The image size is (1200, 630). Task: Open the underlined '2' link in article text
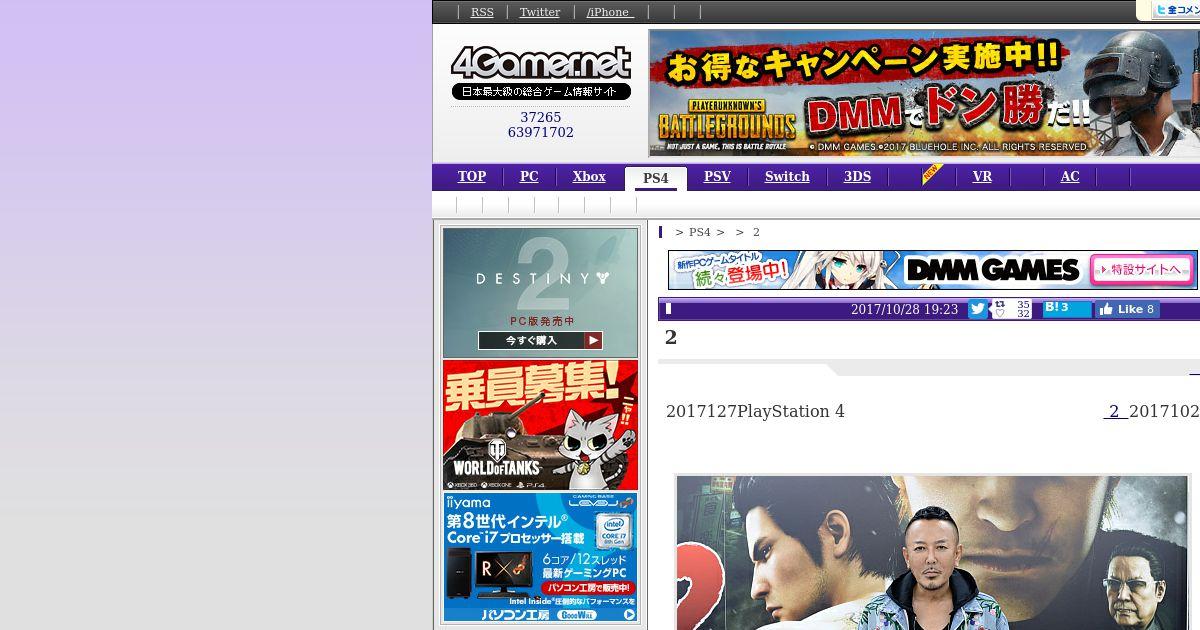(x=1115, y=412)
